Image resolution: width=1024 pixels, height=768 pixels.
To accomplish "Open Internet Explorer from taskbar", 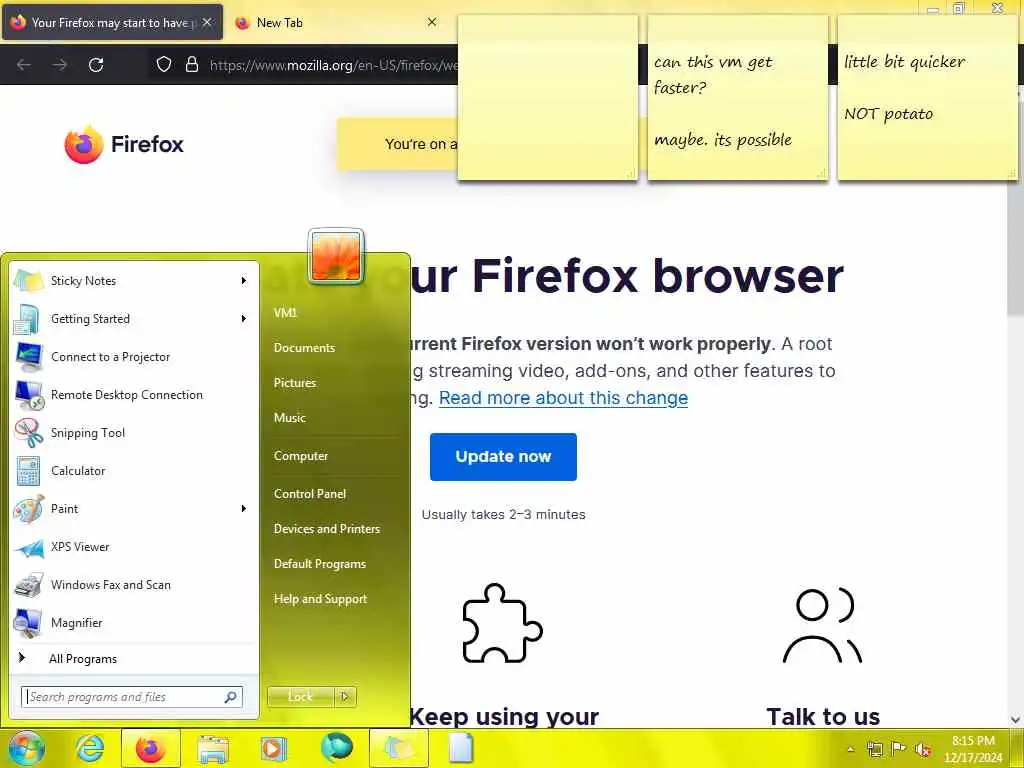I will (89, 748).
